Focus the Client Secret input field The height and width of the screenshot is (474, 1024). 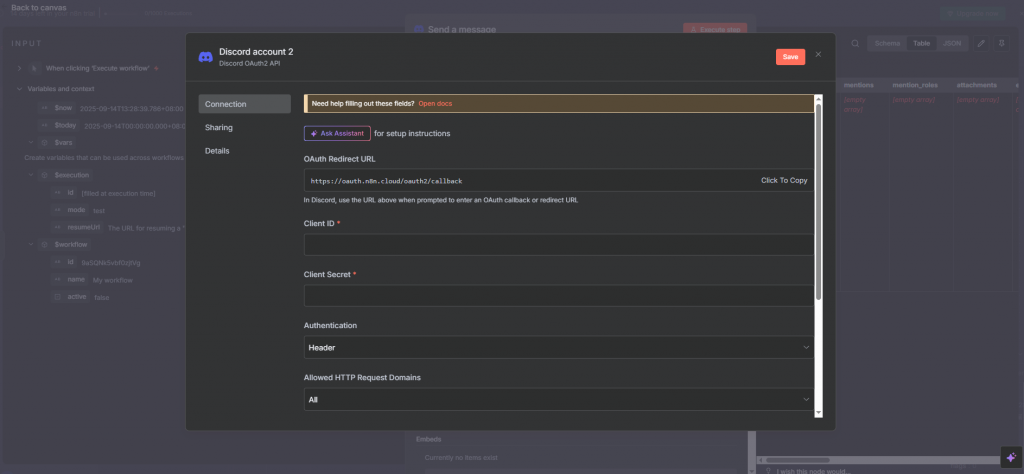click(x=559, y=296)
